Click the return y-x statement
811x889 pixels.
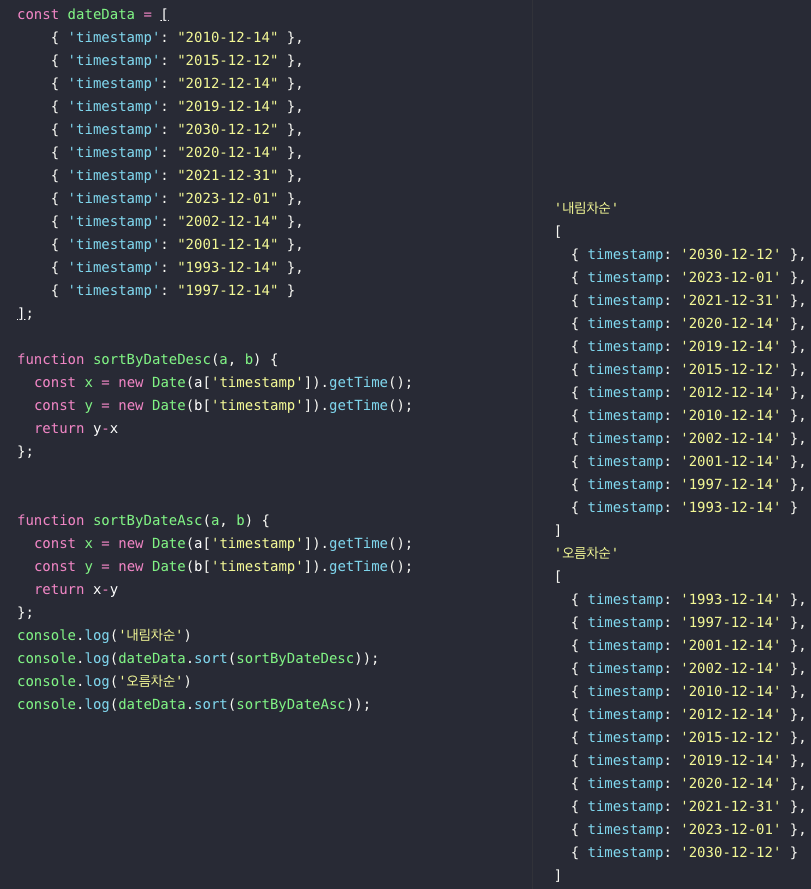pos(77,428)
